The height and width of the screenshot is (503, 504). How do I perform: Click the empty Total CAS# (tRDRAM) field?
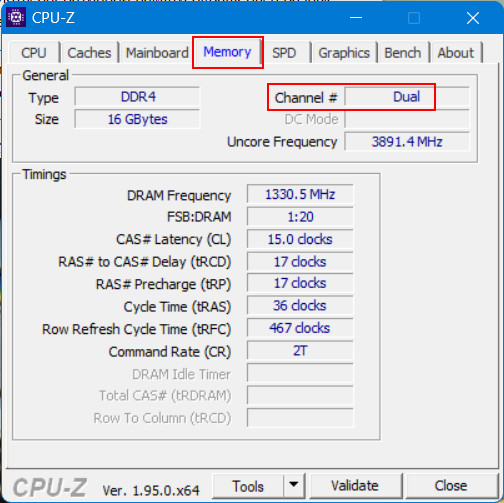pos(300,396)
